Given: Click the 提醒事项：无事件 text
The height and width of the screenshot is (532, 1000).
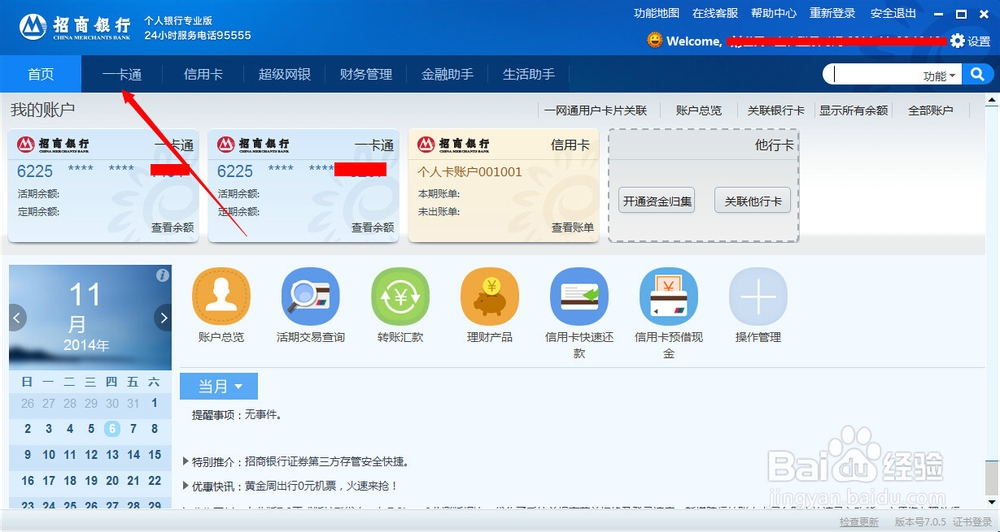Looking at the screenshot, I should tap(237, 415).
